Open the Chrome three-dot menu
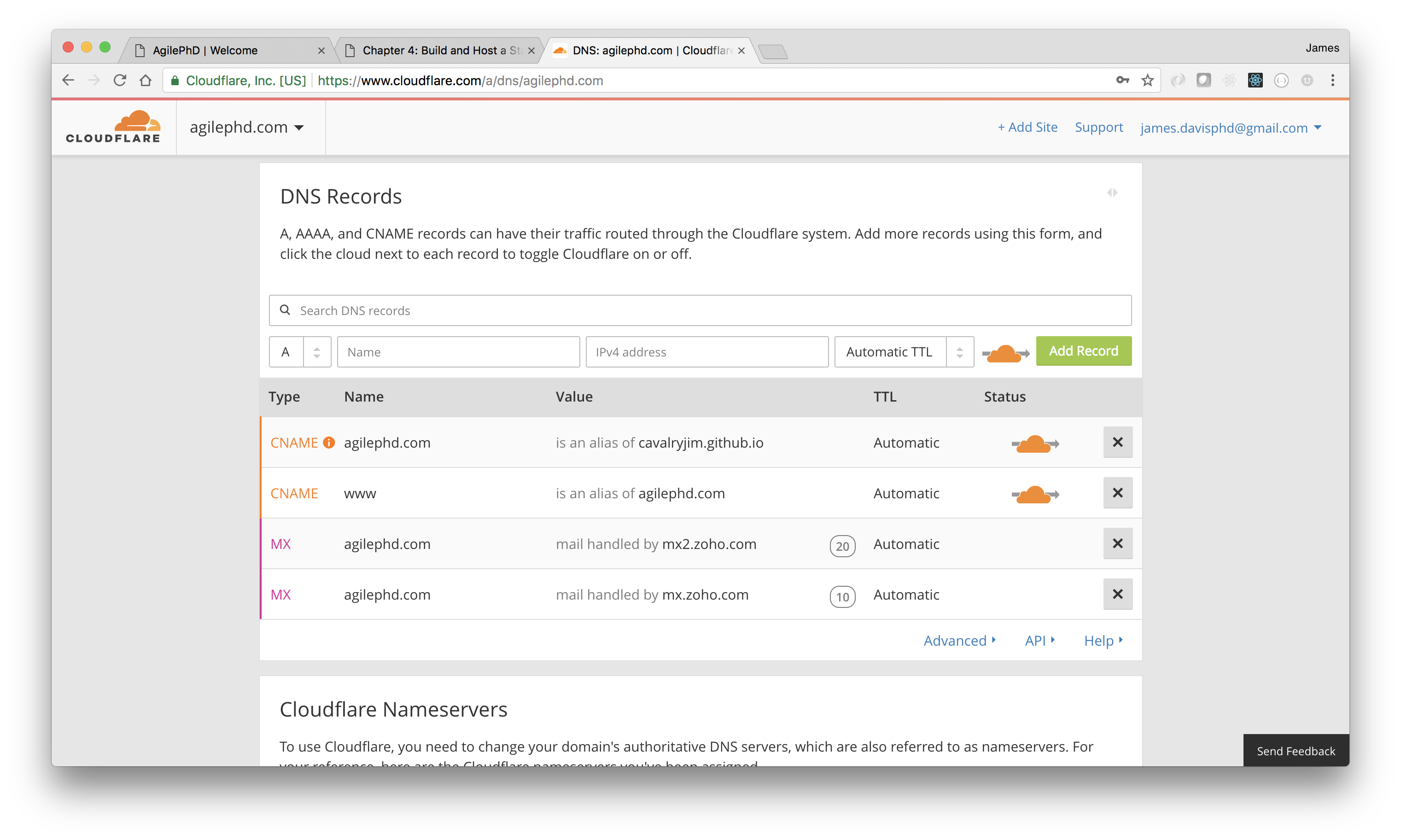The width and height of the screenshot is (1401, 840). (x=1332, y=81)
